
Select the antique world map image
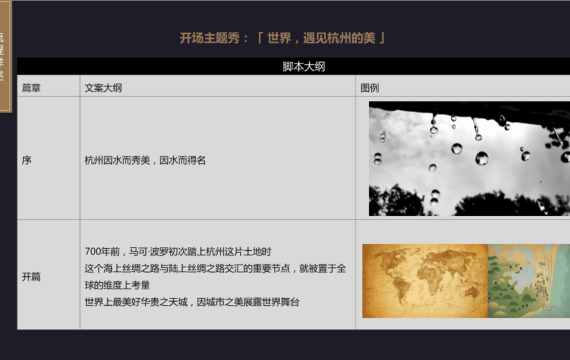coord(425,281)
